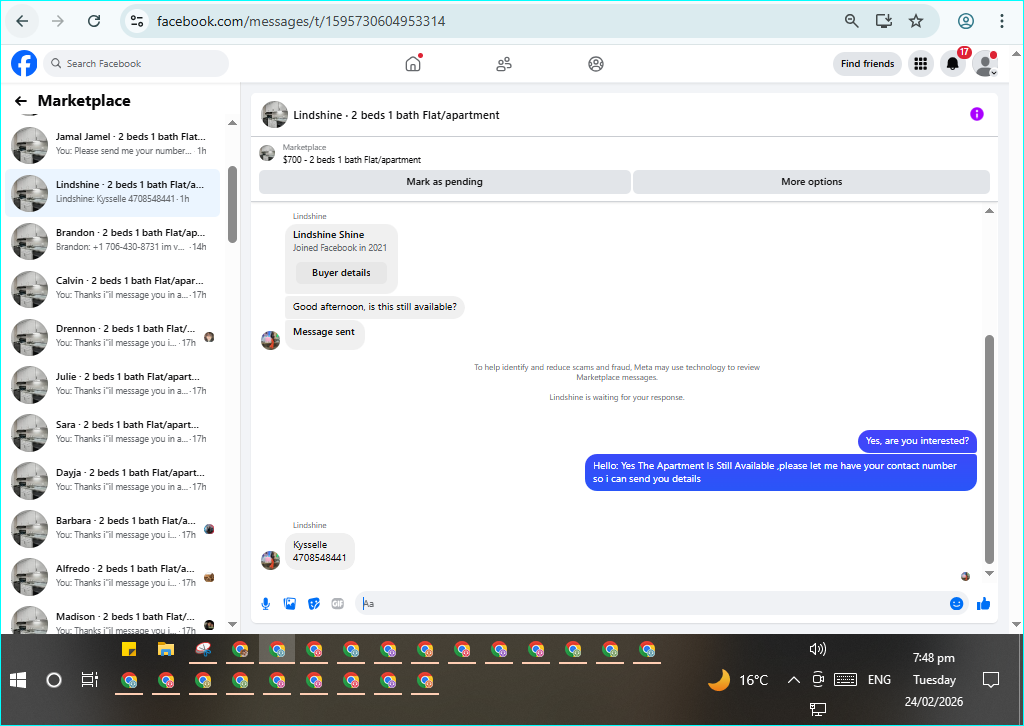
Task: Bookmark this page with star icon
Action: click(916, 21)
